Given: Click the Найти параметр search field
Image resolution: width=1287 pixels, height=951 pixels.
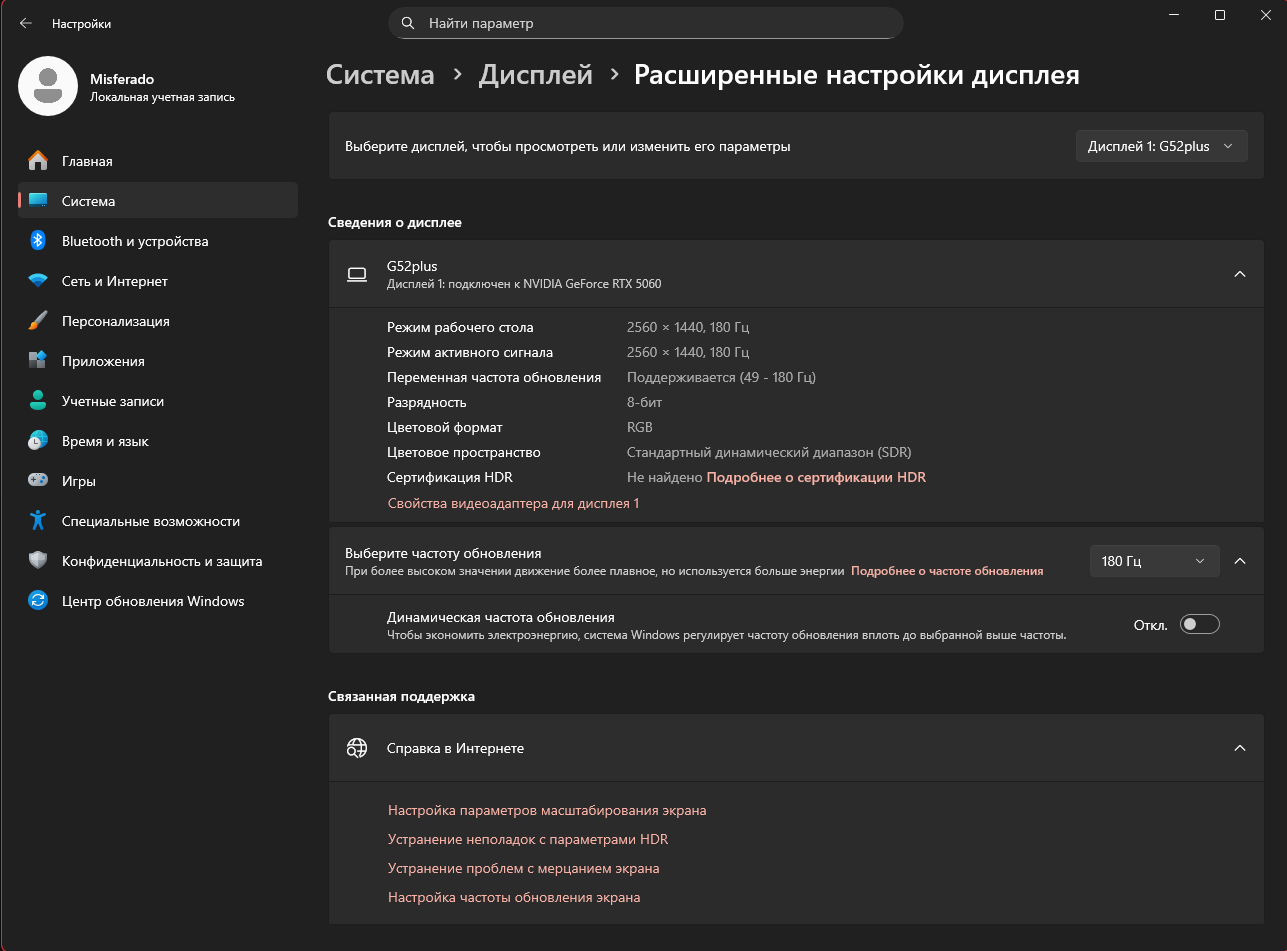Looking at the screenshot, I should pyautogui.click(x=645, y=23).
